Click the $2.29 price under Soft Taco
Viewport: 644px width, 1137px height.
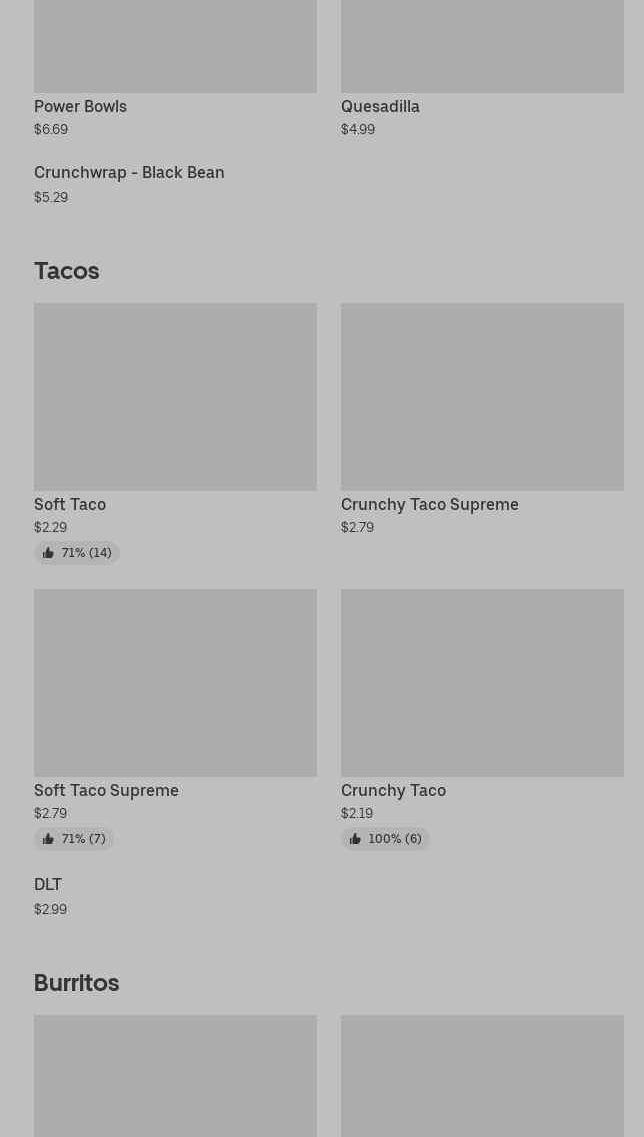coord(50,527)
